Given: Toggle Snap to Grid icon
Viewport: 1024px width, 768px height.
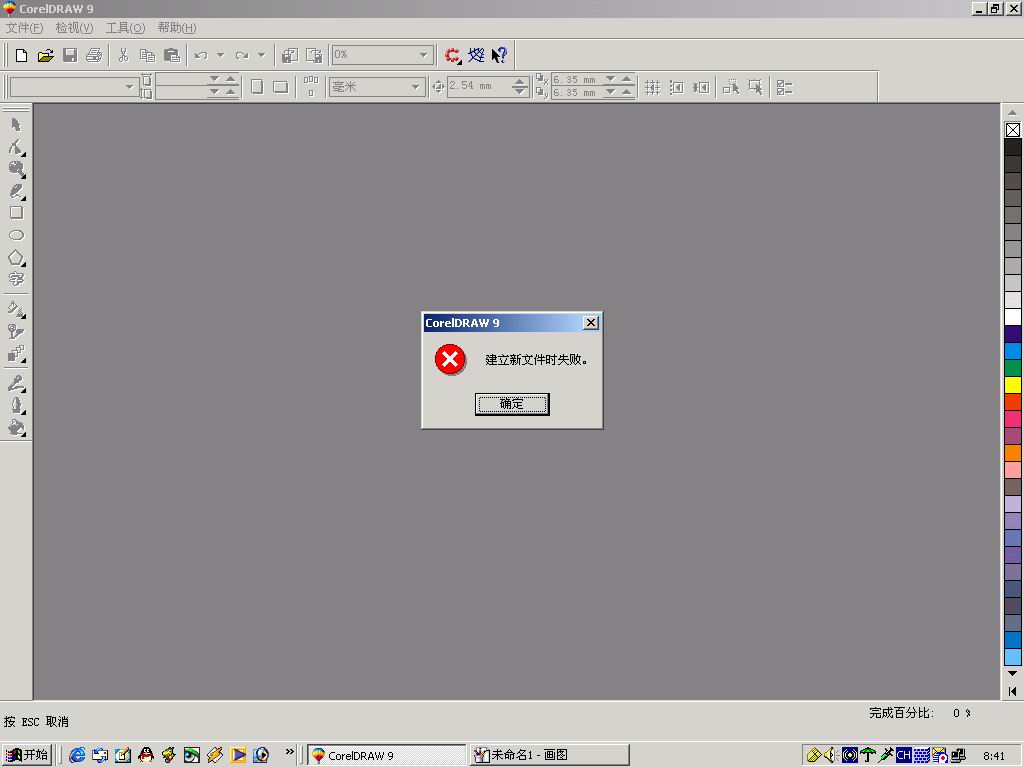Looking at the screenshot, I should point(652,88).
